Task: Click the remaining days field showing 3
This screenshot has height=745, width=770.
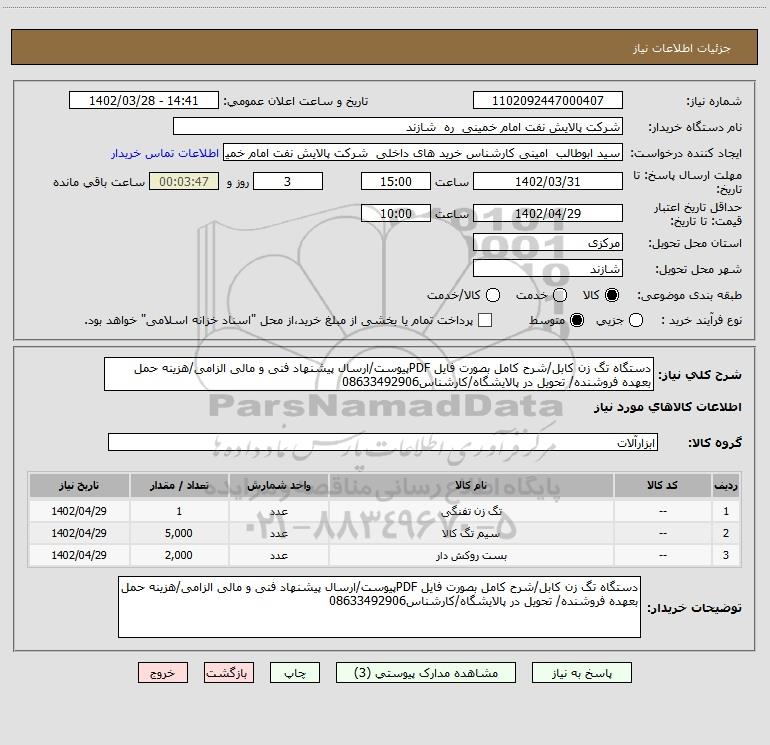Action: 288,182
